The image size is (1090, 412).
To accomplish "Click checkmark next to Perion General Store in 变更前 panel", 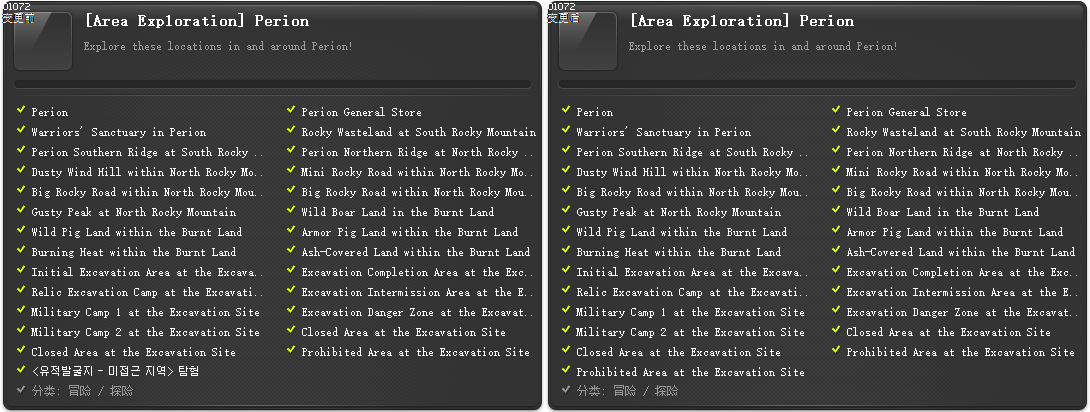I will click(x=291, y=111).
